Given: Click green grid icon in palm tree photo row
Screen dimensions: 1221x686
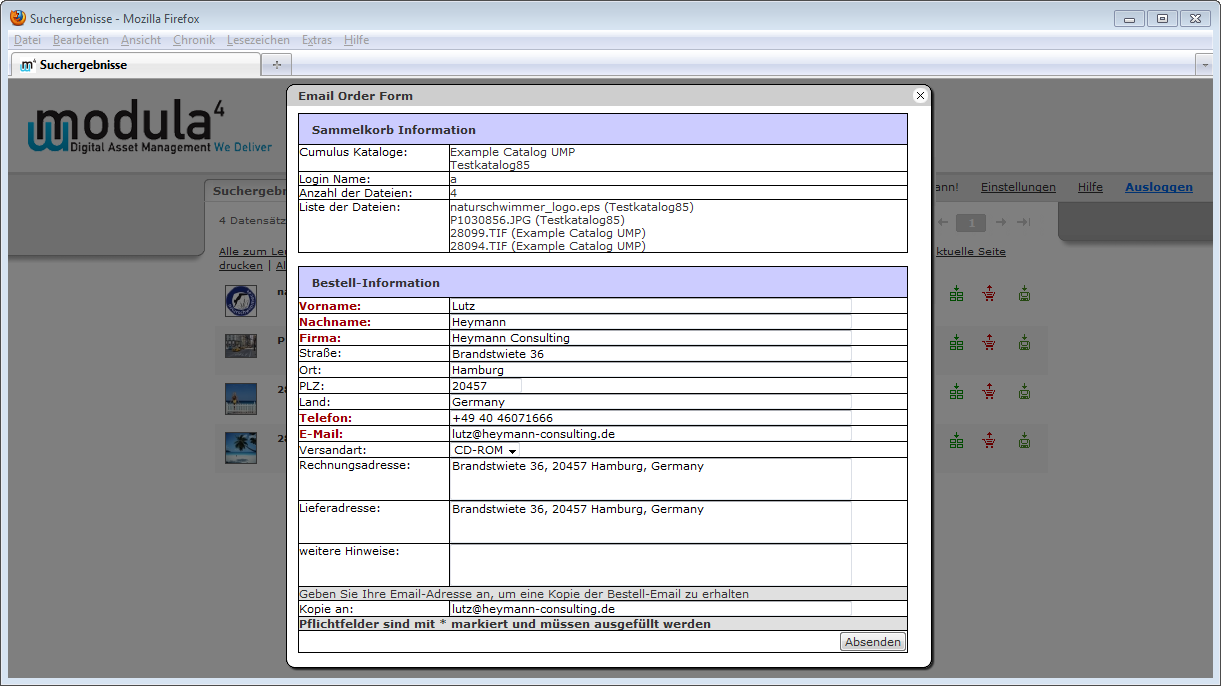Looking at the screenshot, I should [957, 440].
